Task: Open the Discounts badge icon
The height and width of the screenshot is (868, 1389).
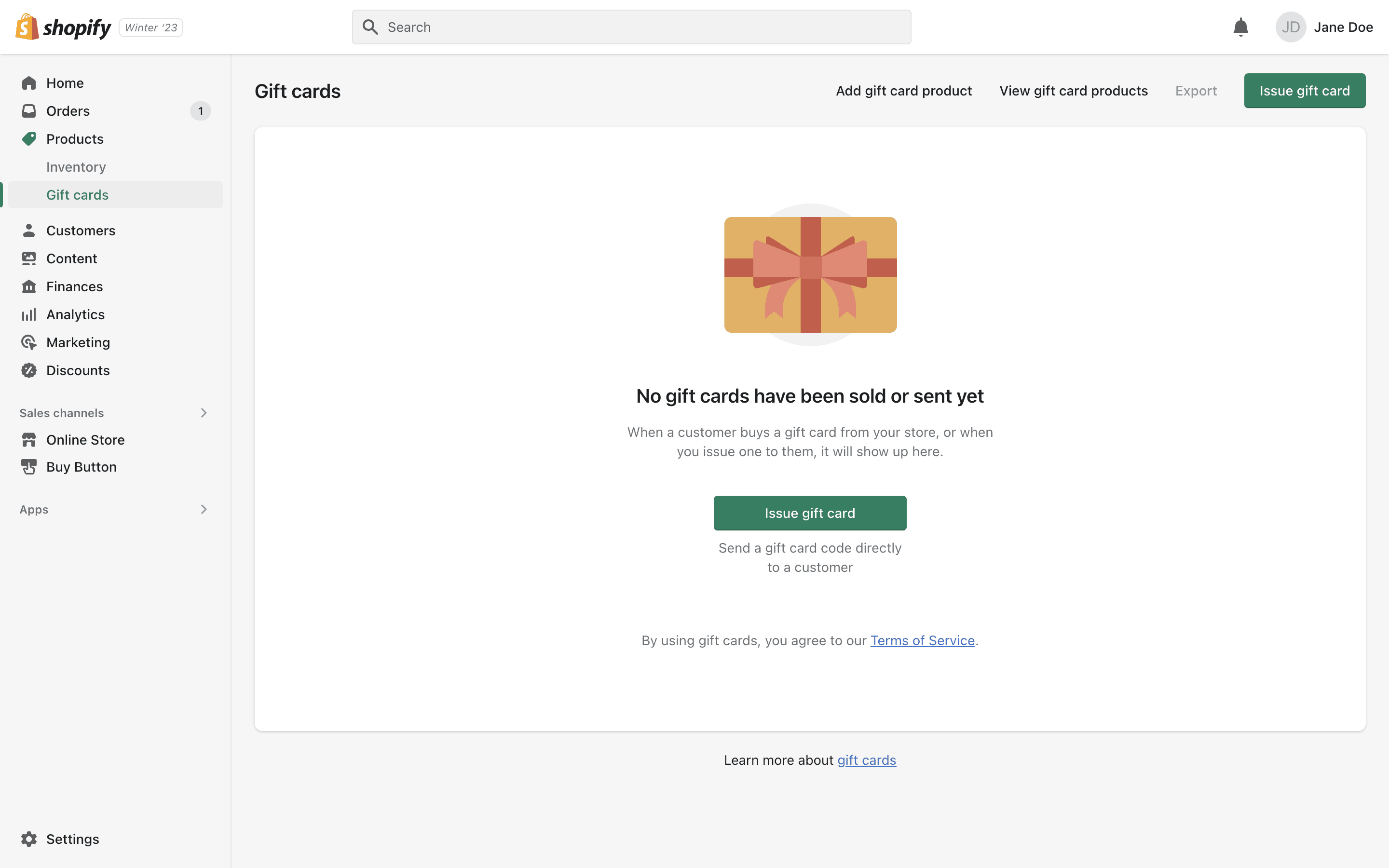Action: point(29,370)
